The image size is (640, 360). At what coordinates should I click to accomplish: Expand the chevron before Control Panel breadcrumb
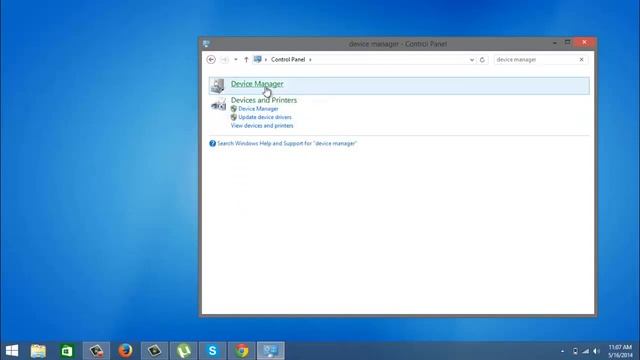[x=266, y=60]
